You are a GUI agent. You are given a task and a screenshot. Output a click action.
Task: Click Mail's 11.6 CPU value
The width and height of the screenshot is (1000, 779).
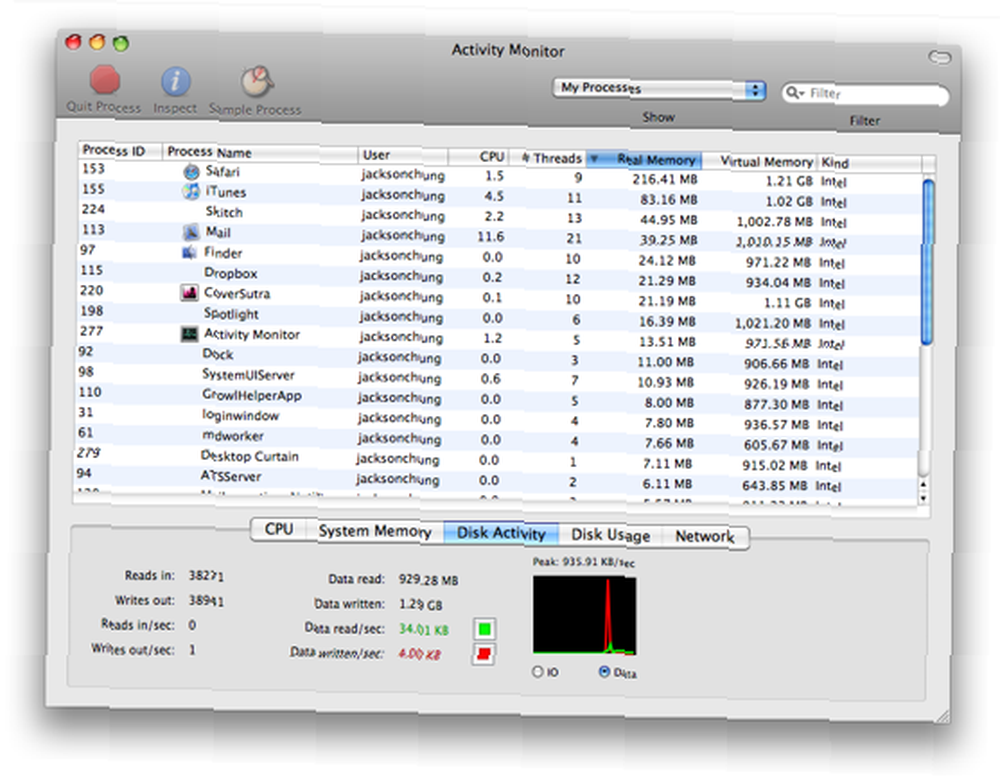pos(490,237)
